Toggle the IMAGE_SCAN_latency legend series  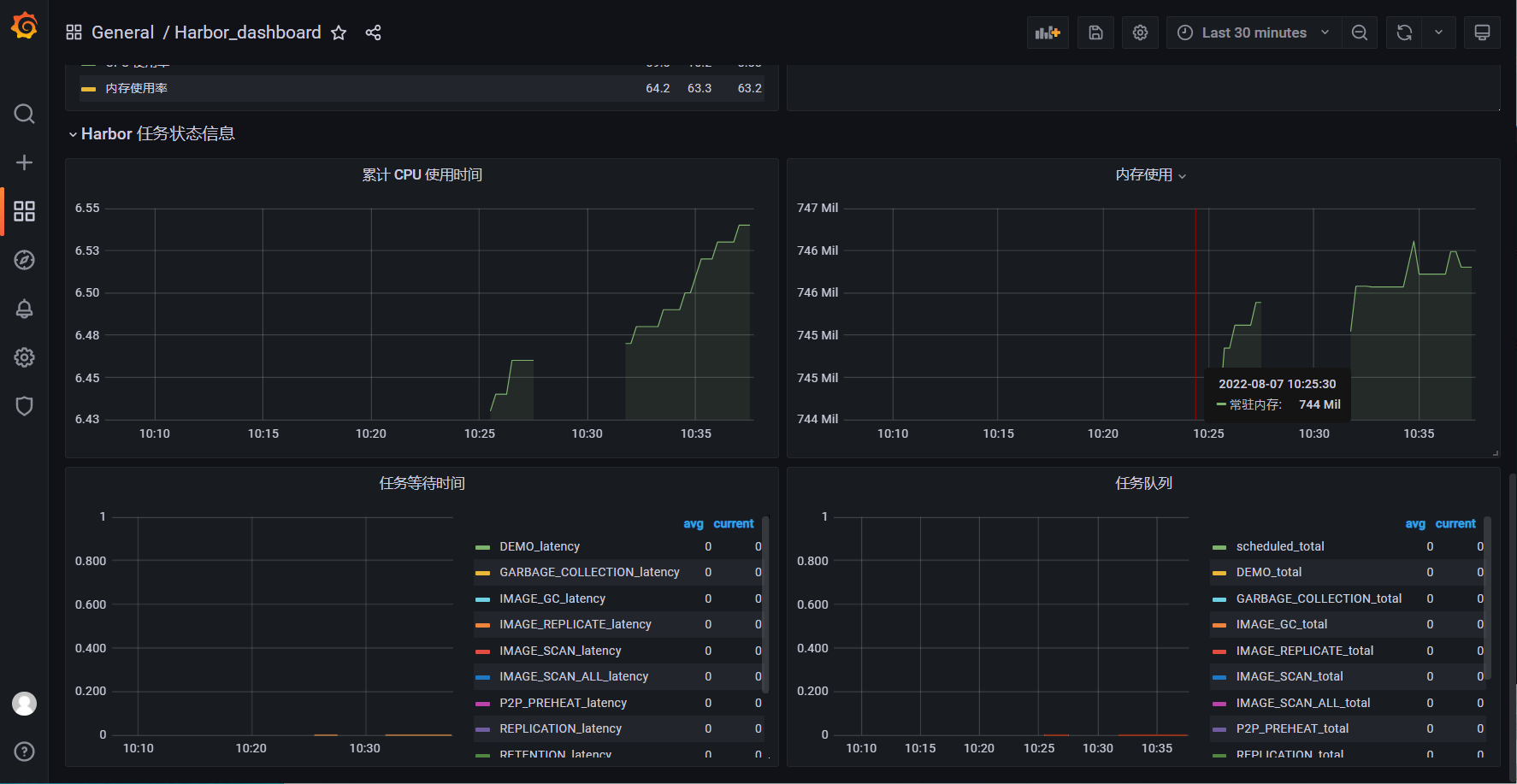click(x=560, y=651)
